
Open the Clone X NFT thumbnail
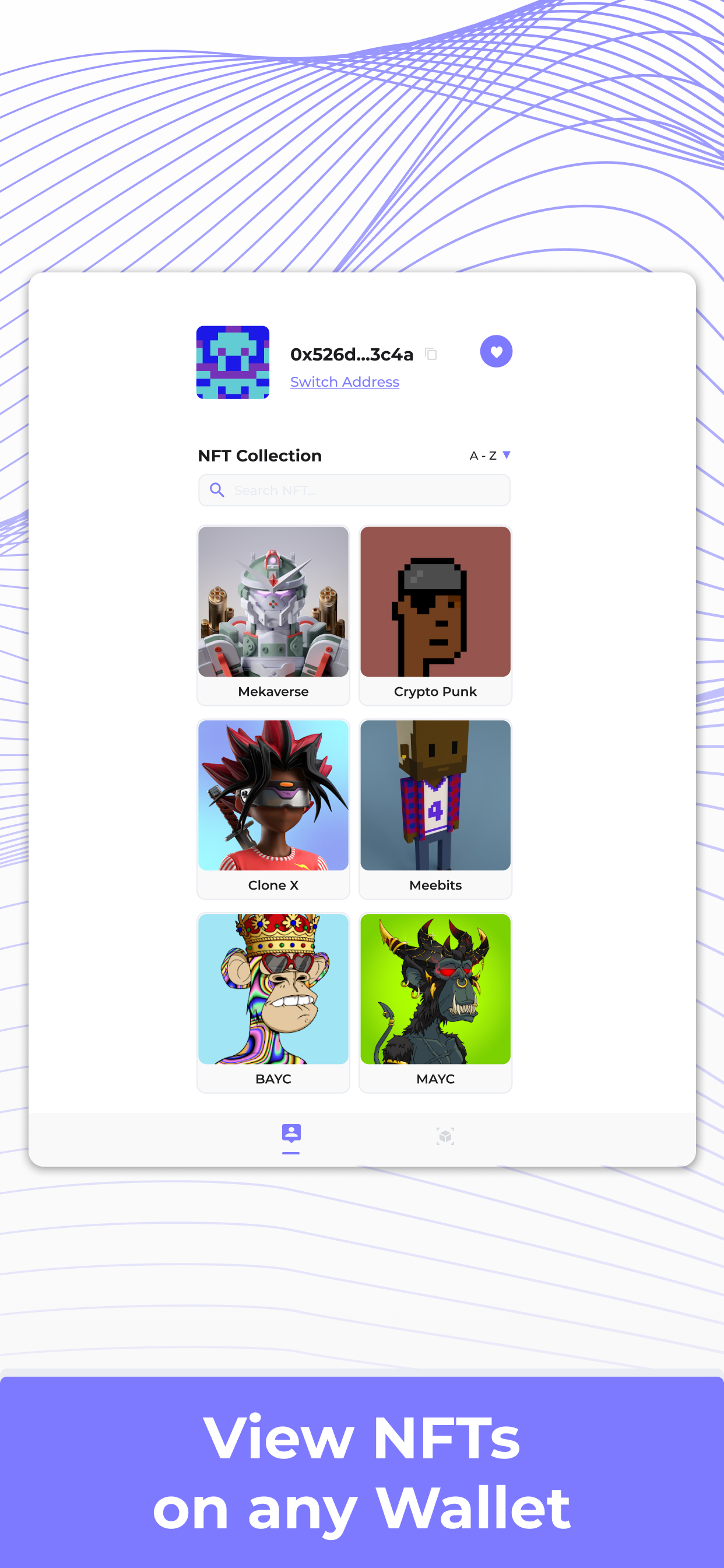coord(273,795)
